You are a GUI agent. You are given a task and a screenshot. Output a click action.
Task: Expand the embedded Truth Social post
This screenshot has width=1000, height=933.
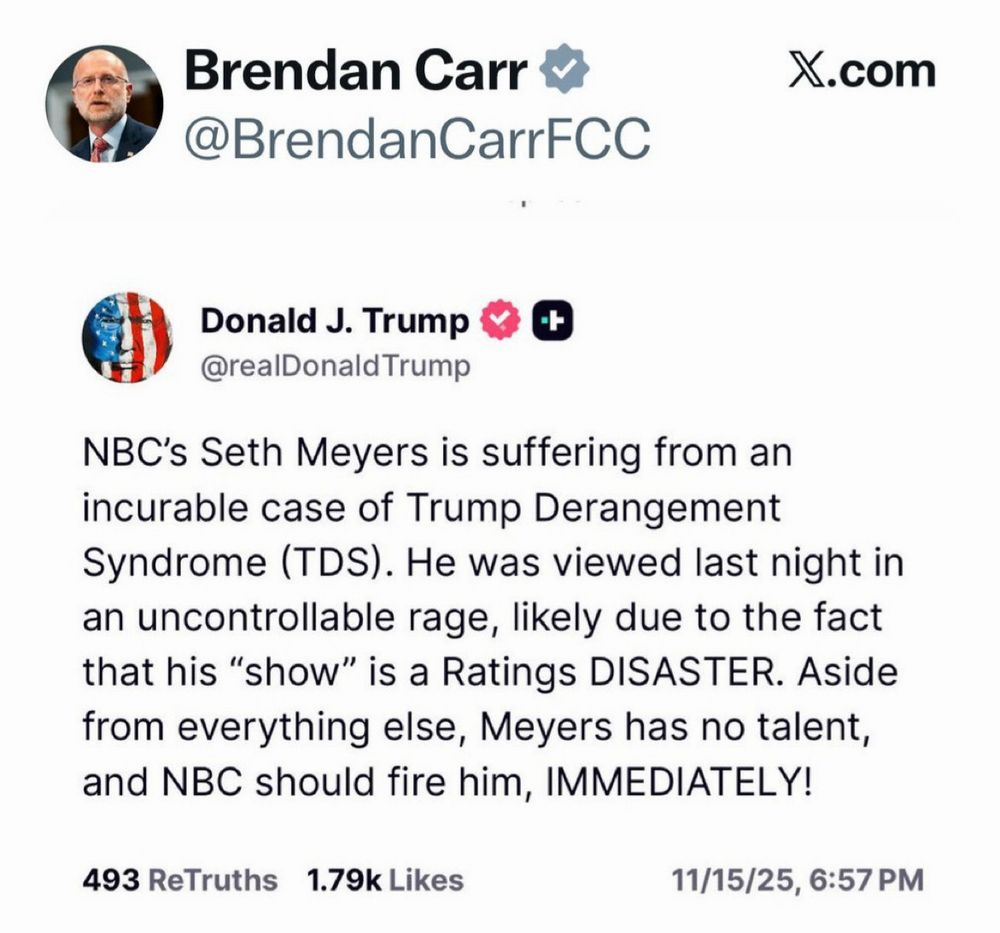[x=500, y=620]
